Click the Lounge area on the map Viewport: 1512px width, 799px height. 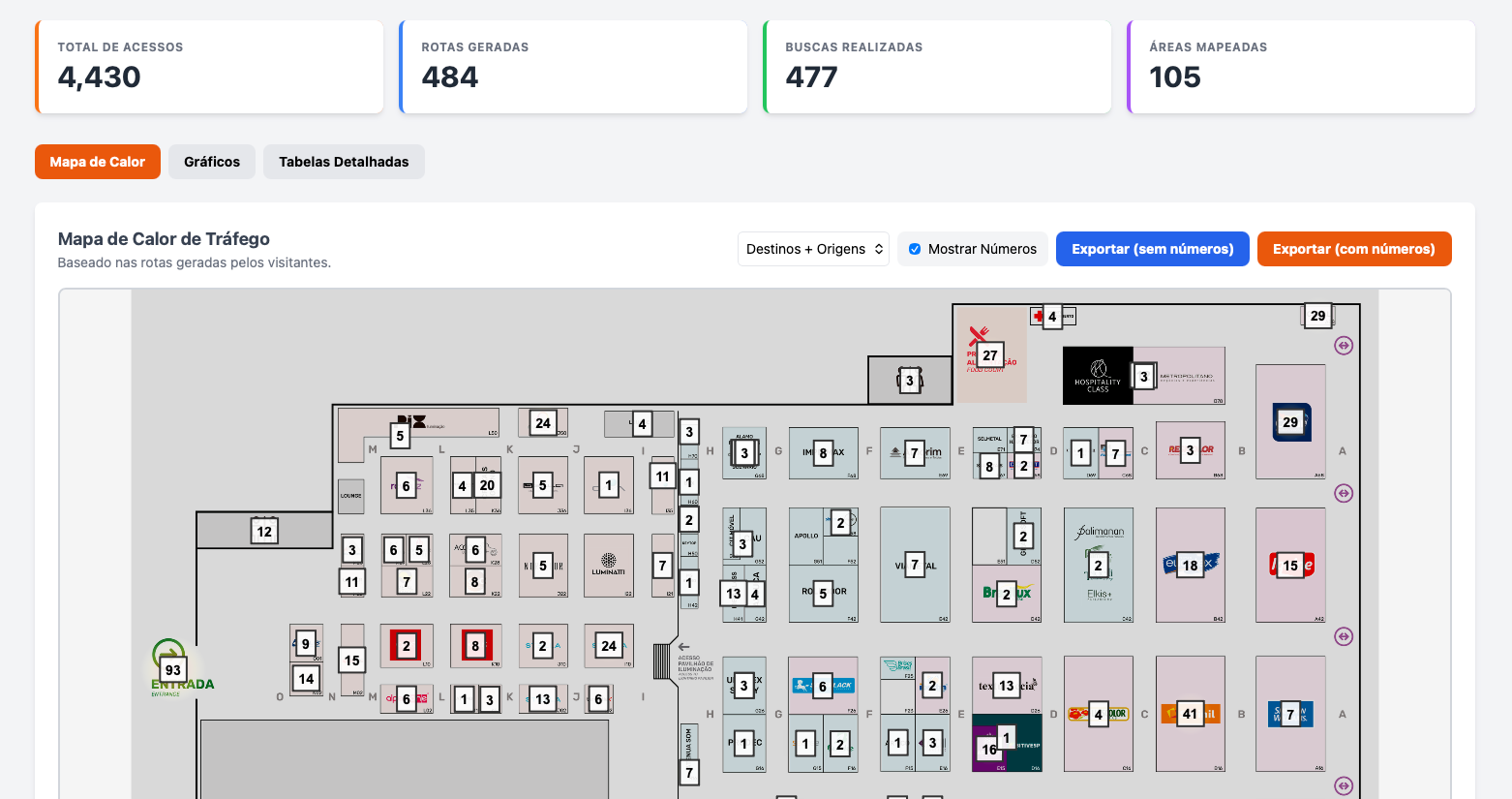351,496
